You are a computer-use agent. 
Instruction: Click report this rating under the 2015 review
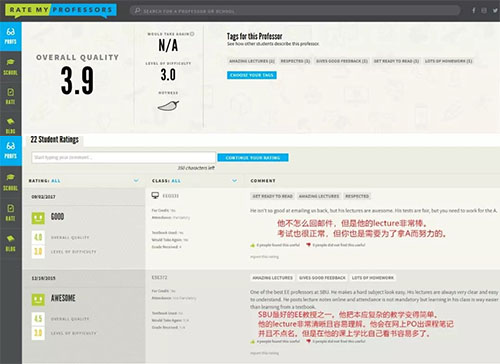coord(264,353)
